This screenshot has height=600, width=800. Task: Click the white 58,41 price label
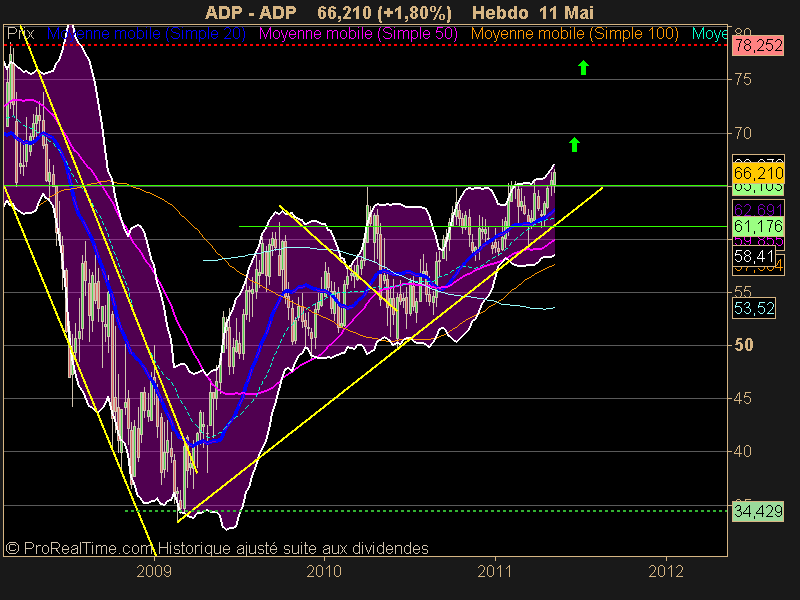click(x=754, y=256)
